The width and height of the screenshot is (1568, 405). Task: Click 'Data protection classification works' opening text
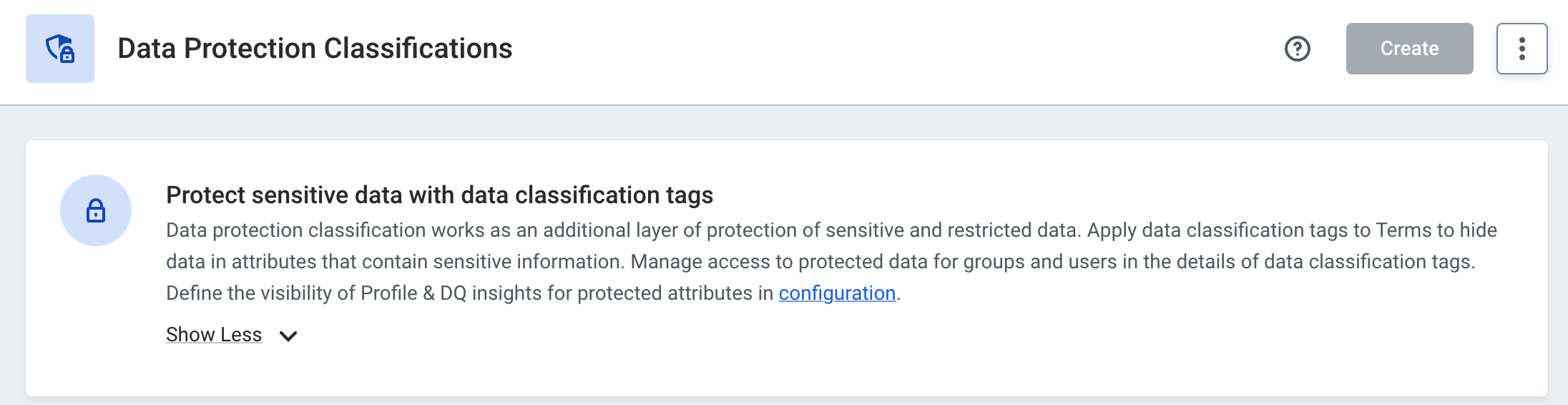tap(325, 230)
